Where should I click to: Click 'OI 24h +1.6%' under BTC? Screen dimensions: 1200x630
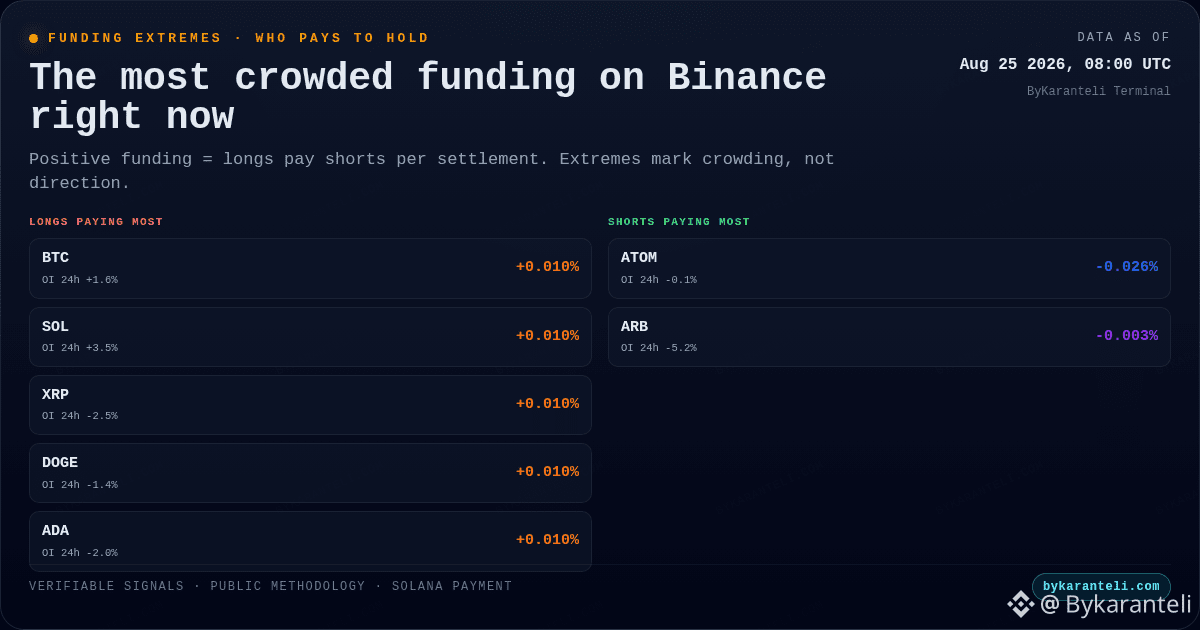tap(80, 280)
